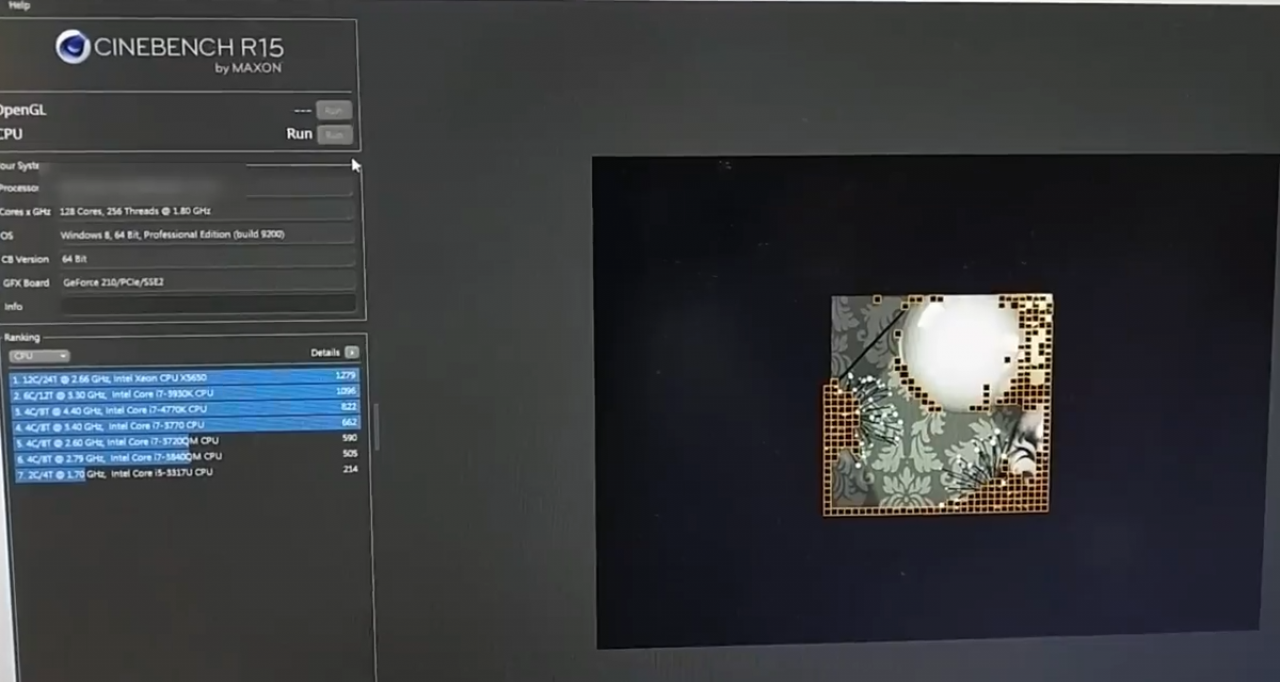Click the score 214 in ranking
The width and height of the screenshot is (1280, 682).
coord(350,469)
